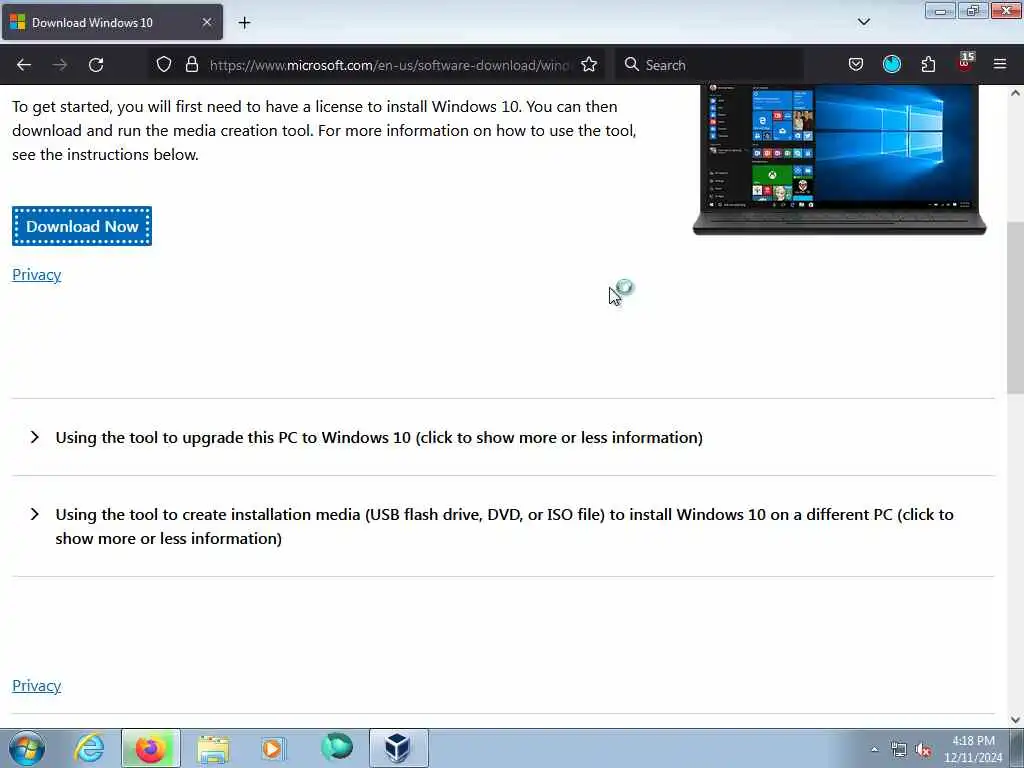Open the Extensions puzzle icon
The image size is (1024, 768).
tap(928, 64)
